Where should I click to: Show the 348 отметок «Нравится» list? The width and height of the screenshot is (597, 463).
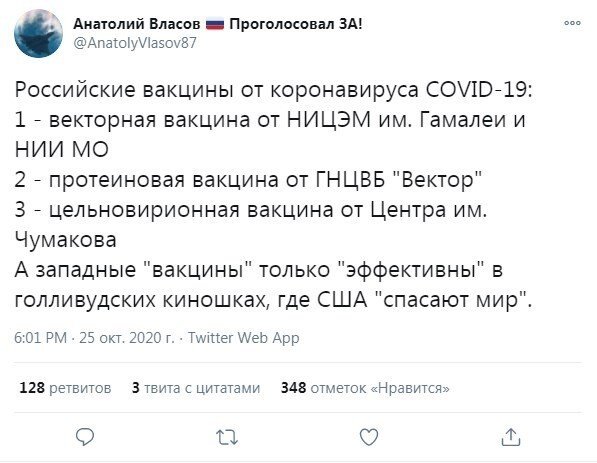pyautogui.click(x=365, y=388)
